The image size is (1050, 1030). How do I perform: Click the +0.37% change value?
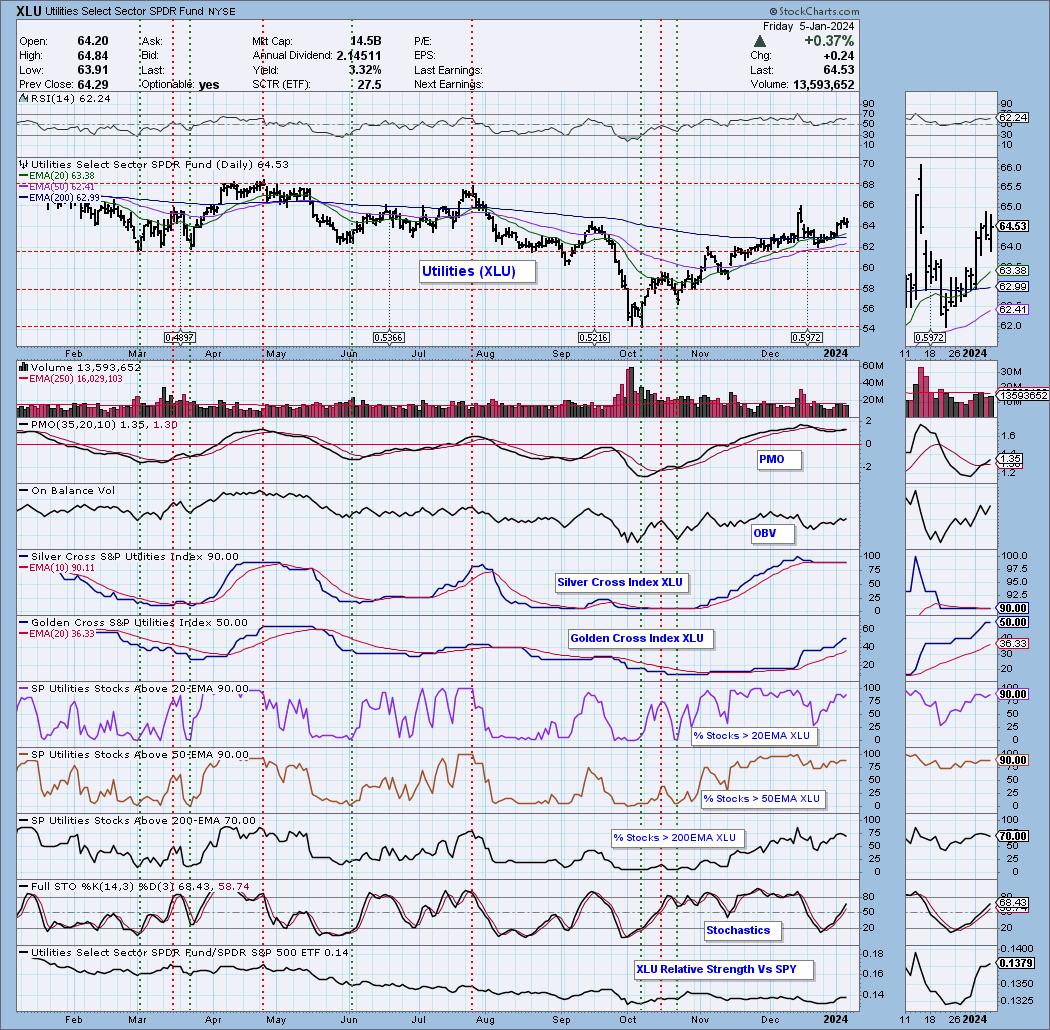829,41
